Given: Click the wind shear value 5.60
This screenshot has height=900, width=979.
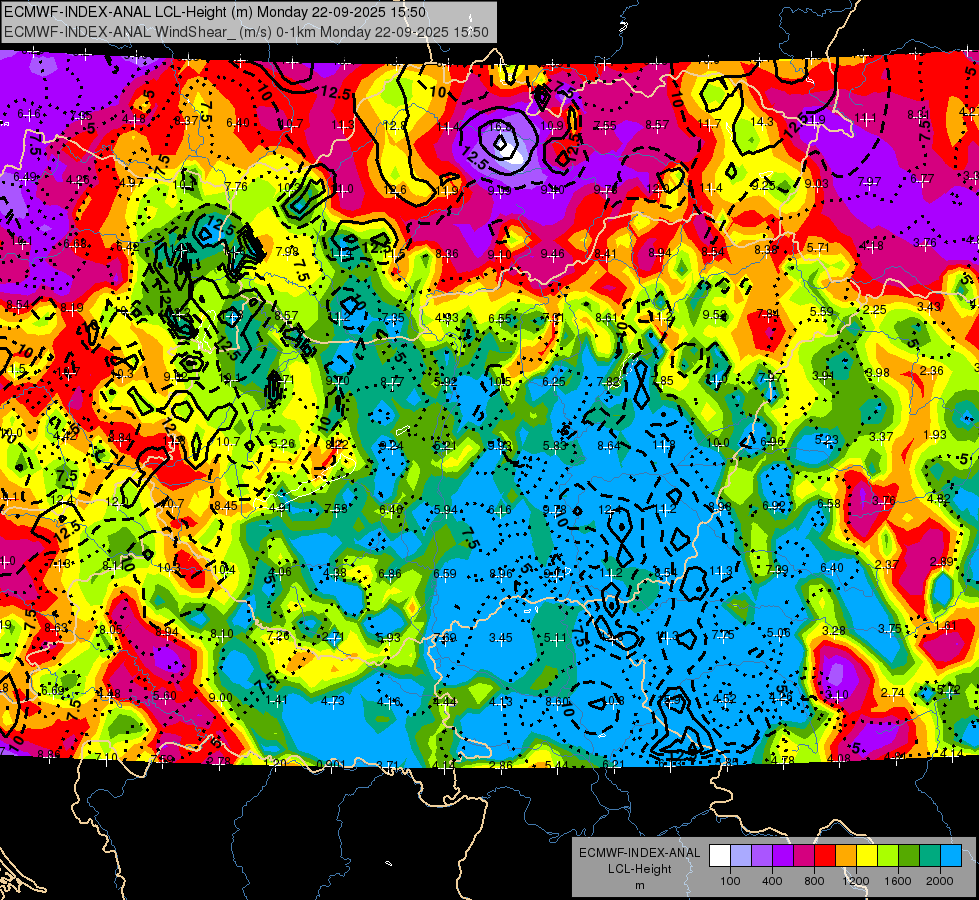Looking at the screenshot, I should click(x=164, y=696).
